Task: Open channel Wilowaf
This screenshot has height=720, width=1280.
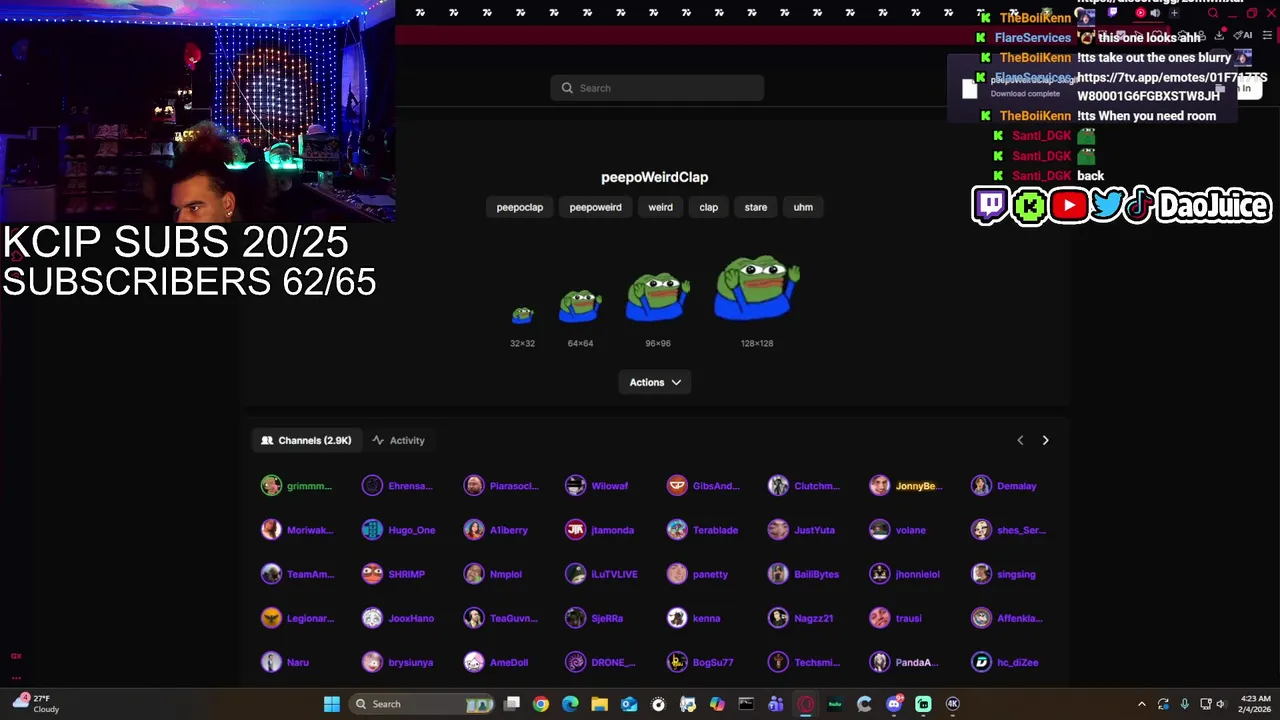Action: pos(597,486)
